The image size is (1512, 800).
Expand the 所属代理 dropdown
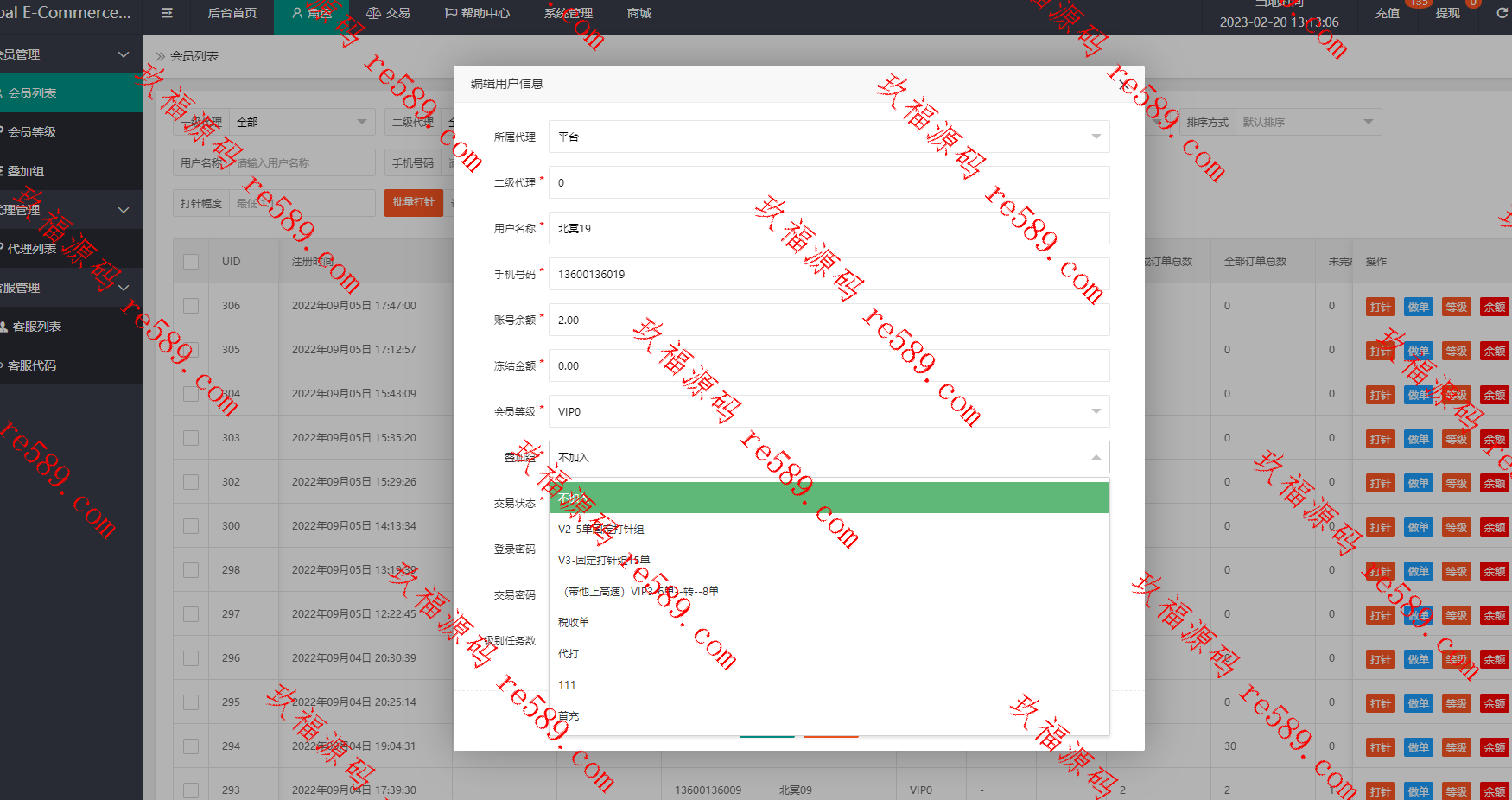coord(829,137)
